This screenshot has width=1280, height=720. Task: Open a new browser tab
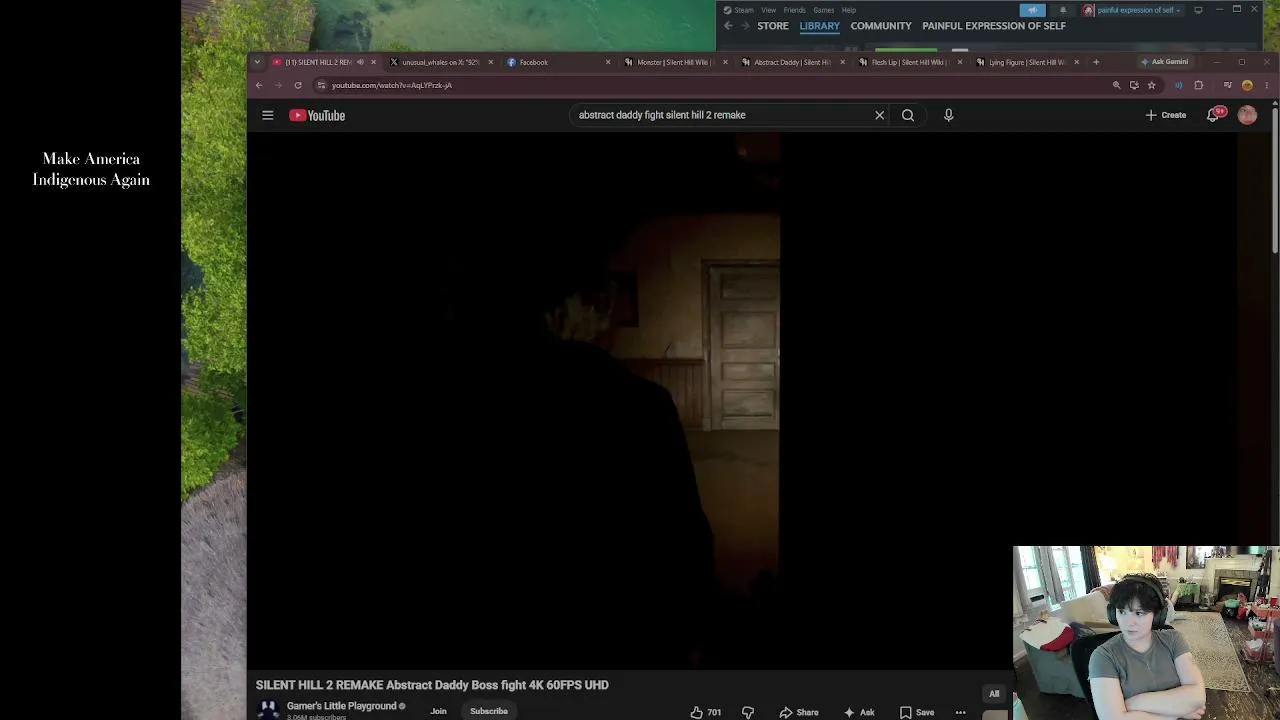click(x=1096, y=62)
